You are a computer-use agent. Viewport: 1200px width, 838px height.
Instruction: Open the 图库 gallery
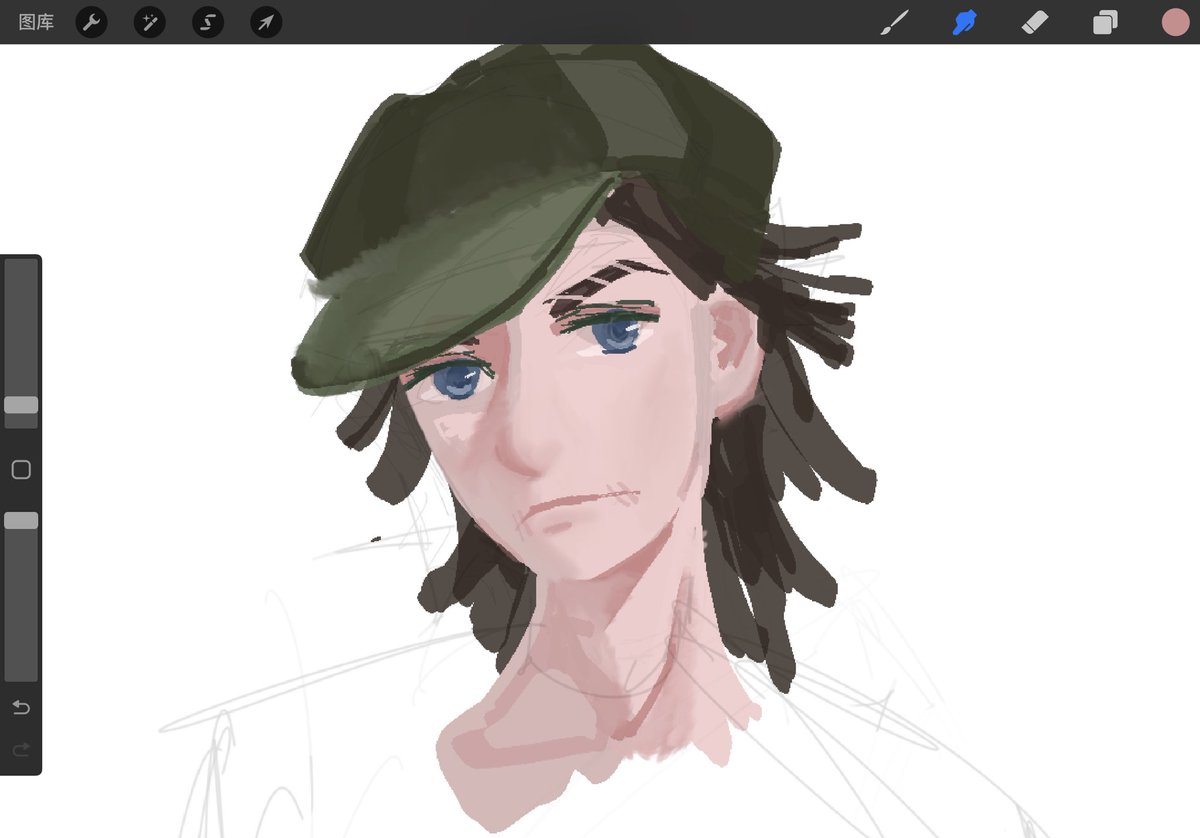tap(36, 22)
